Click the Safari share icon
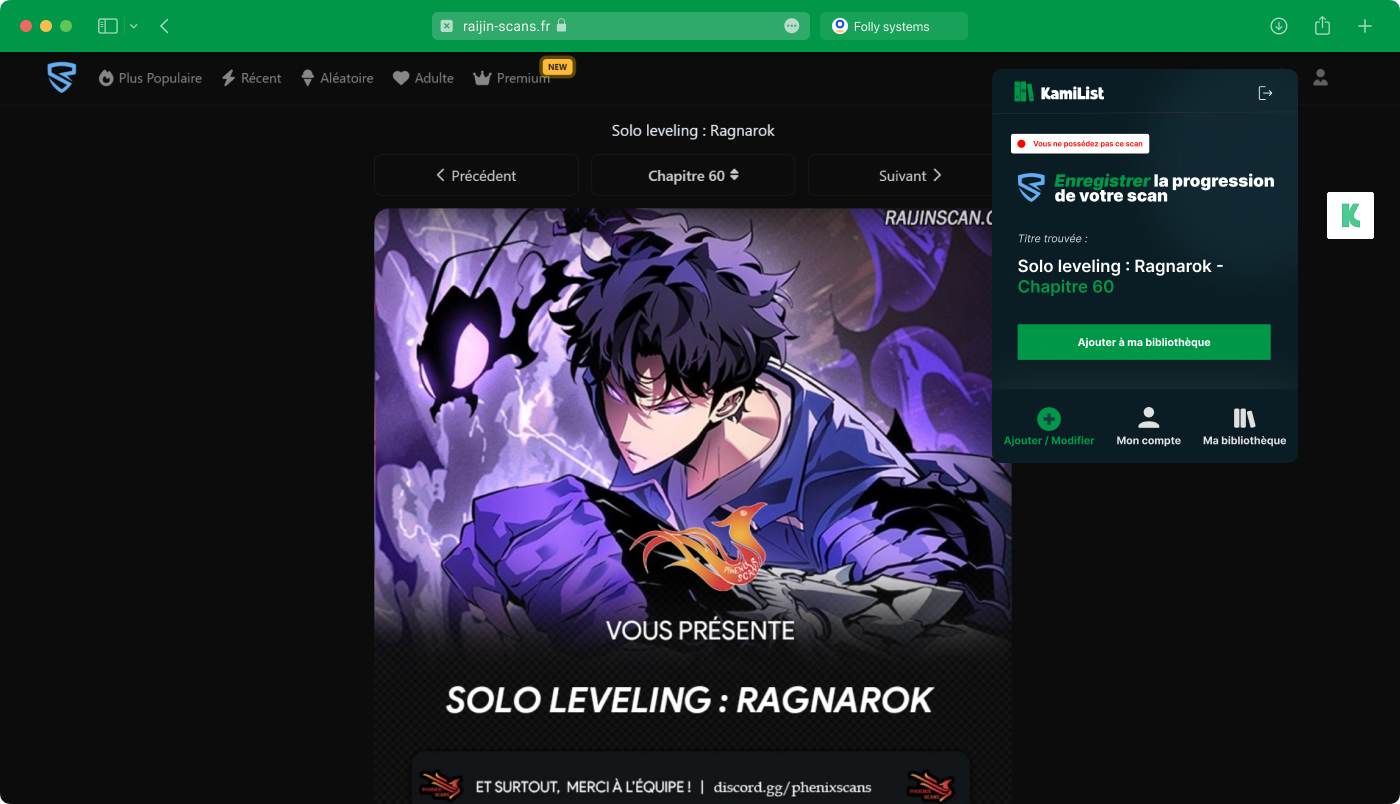 [x=1322, y=26]
